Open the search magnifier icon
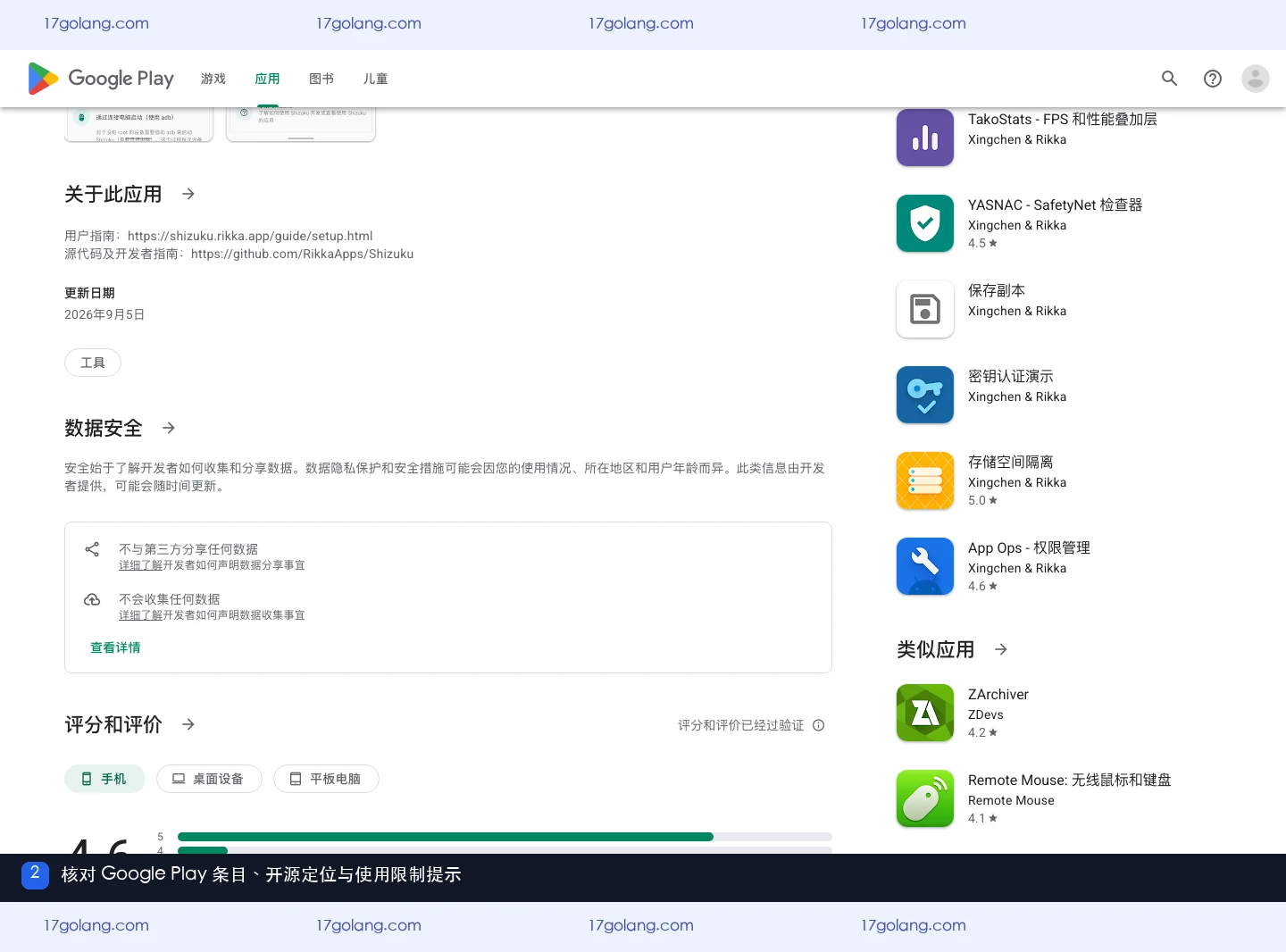This screenshot has width=1286, height=952. tap(1170, 79)
